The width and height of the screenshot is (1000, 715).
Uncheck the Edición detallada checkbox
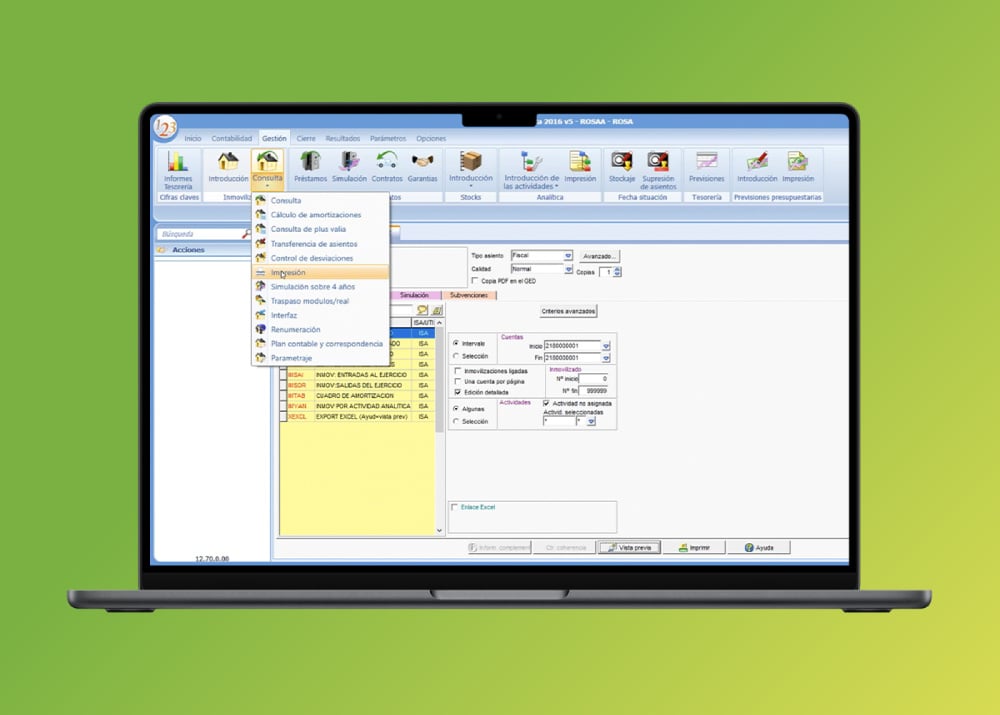click(457, 392)
